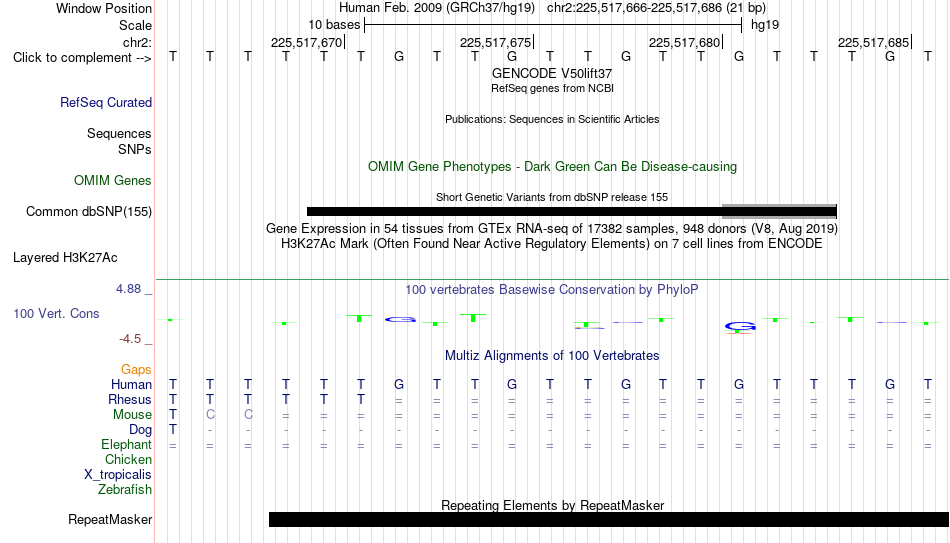Click the 'Click to complement' label

[x=82, y=58]
